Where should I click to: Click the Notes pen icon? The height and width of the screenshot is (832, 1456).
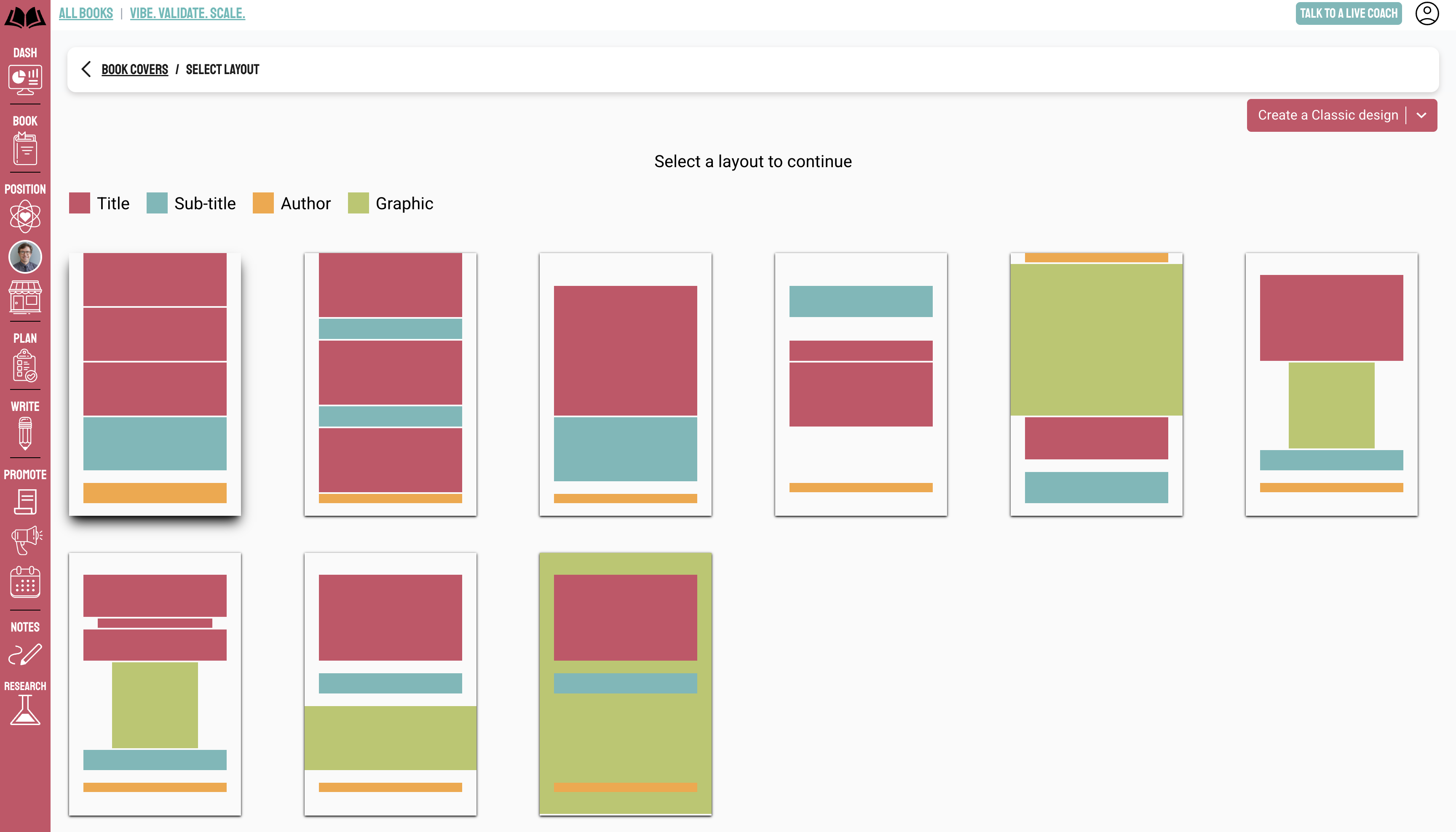point(25,655)
